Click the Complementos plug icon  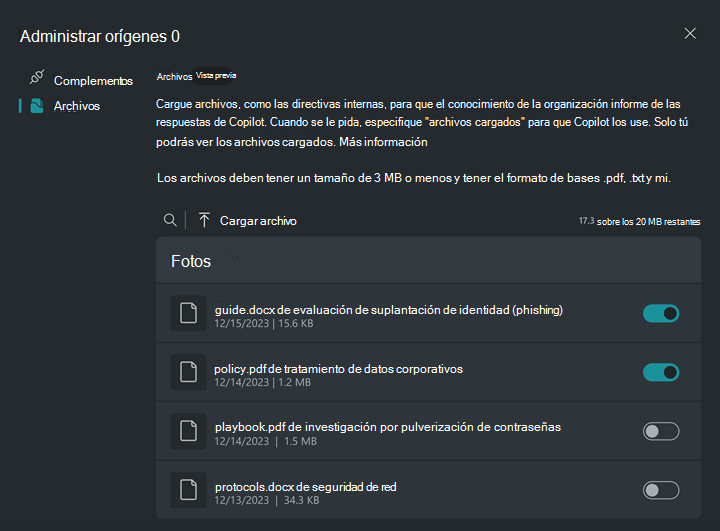pos(37,79)
